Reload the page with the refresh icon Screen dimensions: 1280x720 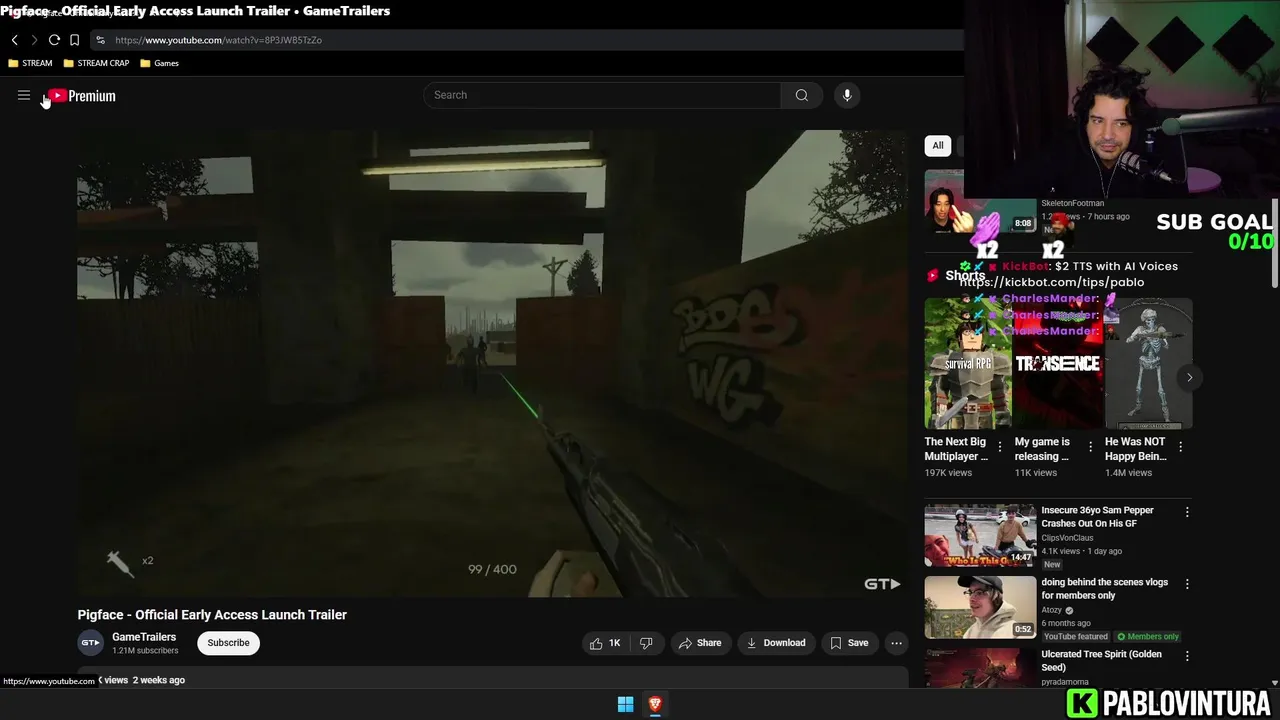pyautogui.click(x=54, y=40)
